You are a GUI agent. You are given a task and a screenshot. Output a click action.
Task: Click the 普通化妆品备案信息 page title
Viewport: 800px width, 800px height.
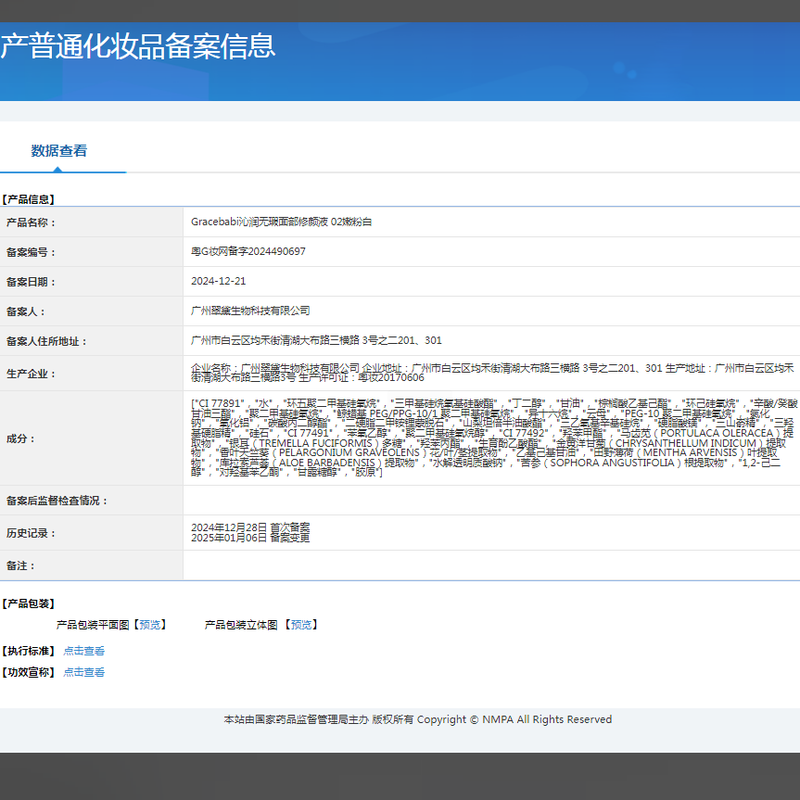point(138,46)
